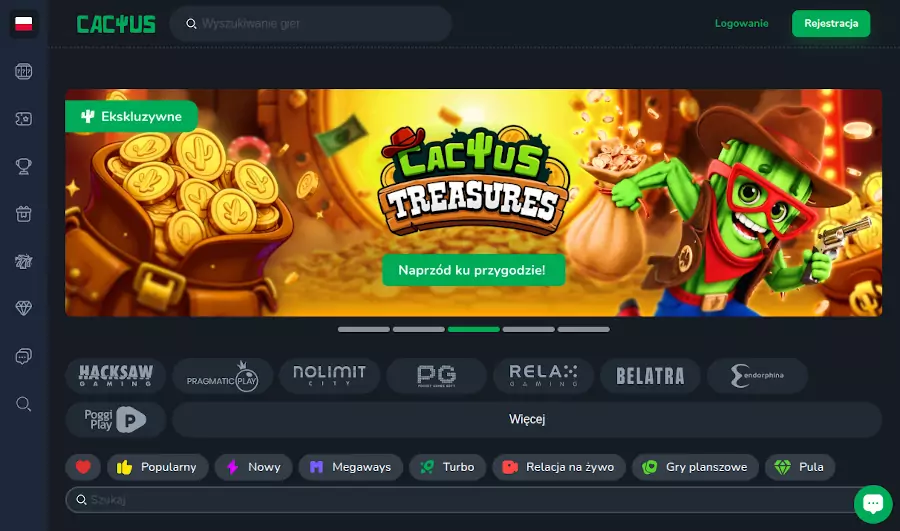Open the gift box bonuses icon

coord(24,214)
